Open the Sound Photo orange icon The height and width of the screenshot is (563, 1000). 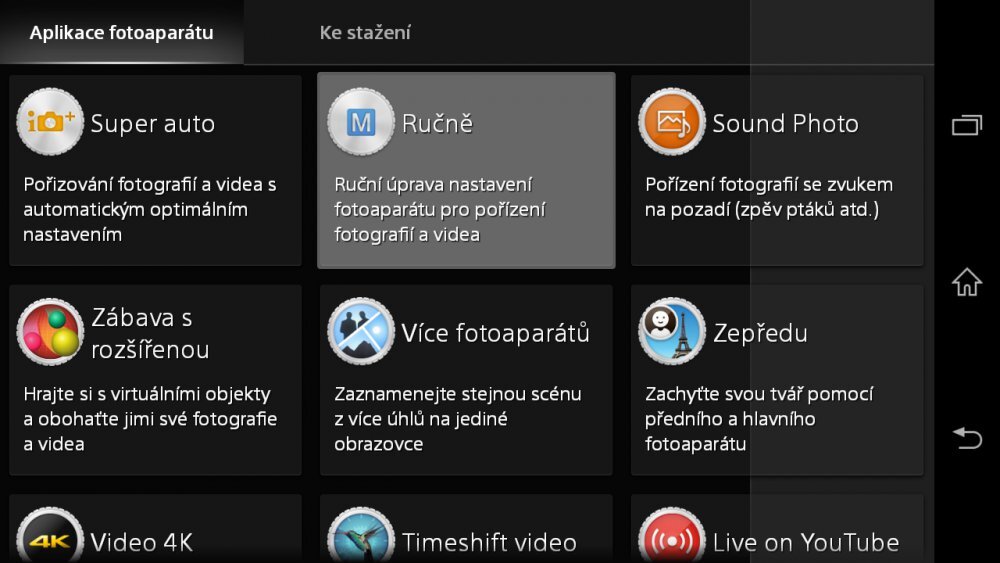tap(672, 122)
